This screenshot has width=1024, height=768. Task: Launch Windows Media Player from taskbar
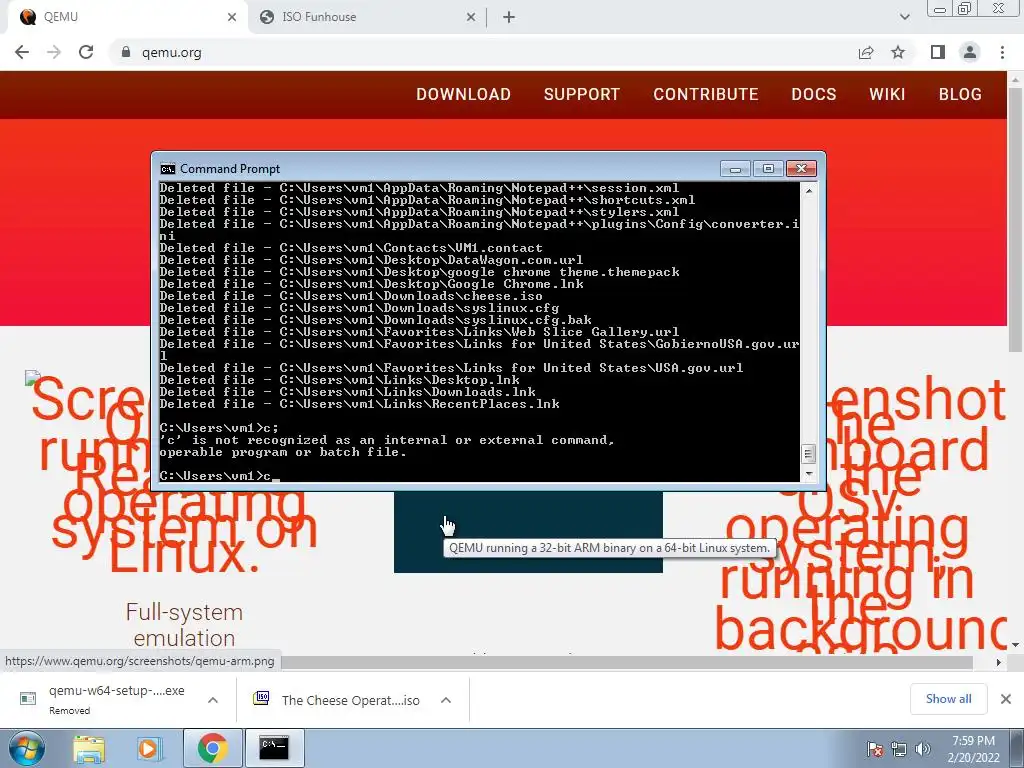pos(148,749)
